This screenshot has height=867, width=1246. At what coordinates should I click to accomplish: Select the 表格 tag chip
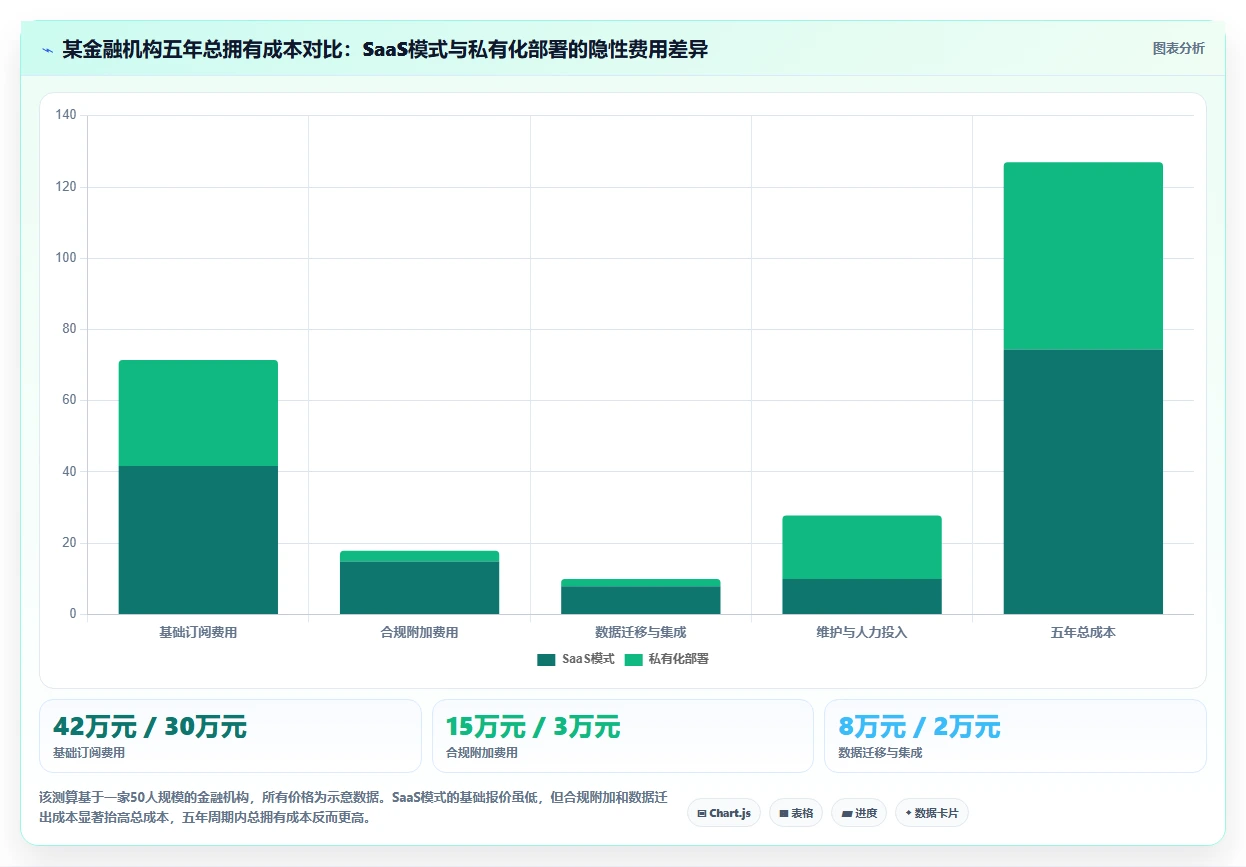click(796, 813)
